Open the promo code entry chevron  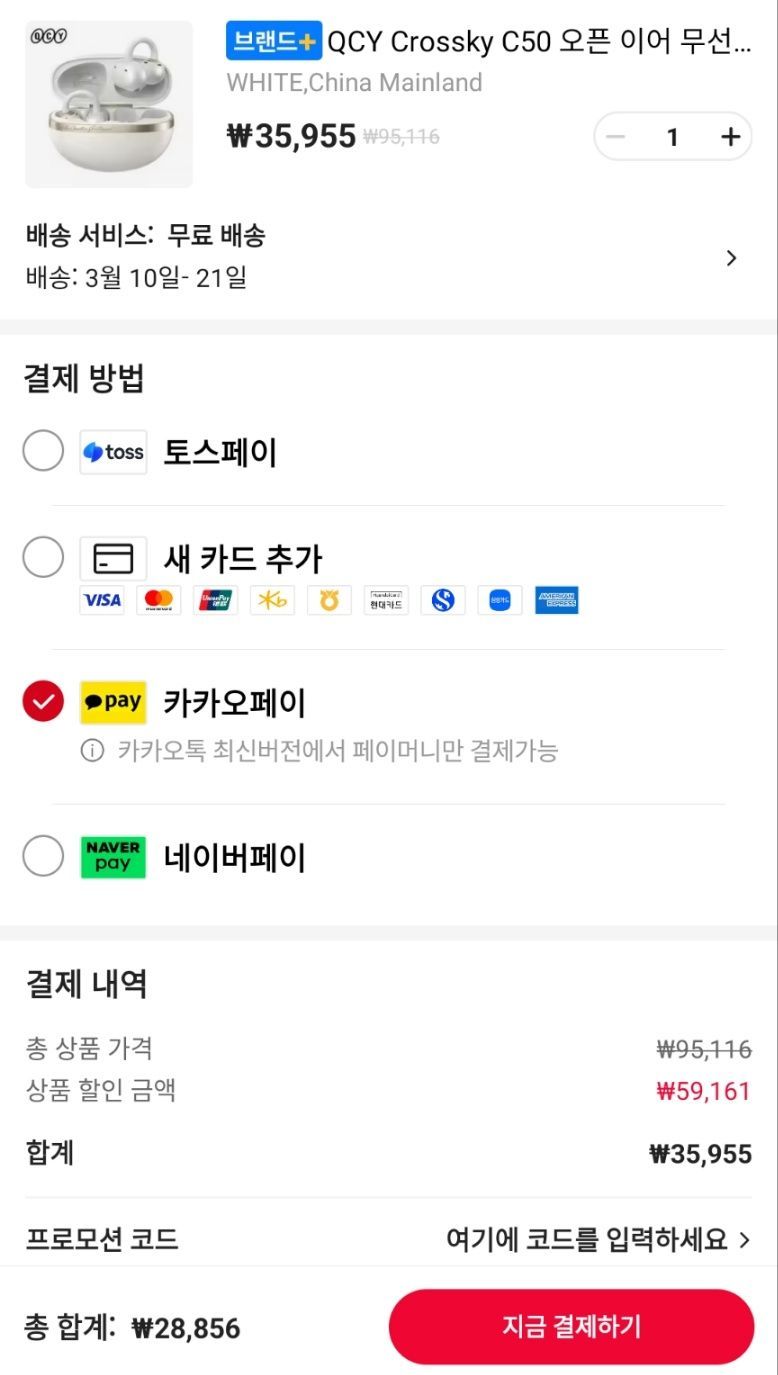pos(744,1241)
